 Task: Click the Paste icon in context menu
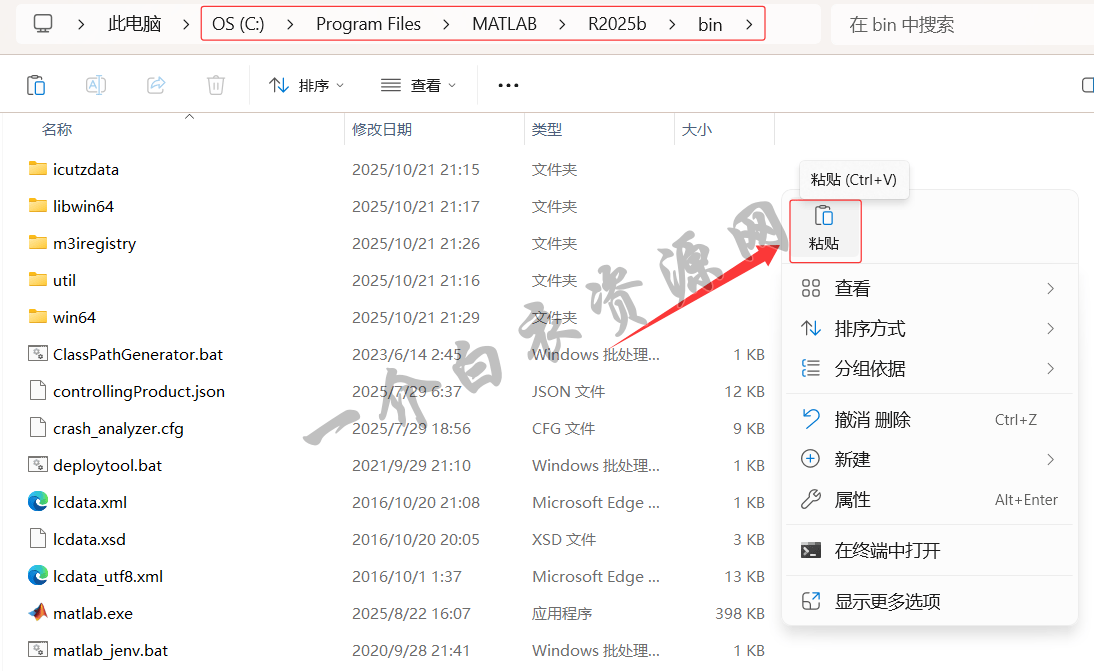[824, 230]
